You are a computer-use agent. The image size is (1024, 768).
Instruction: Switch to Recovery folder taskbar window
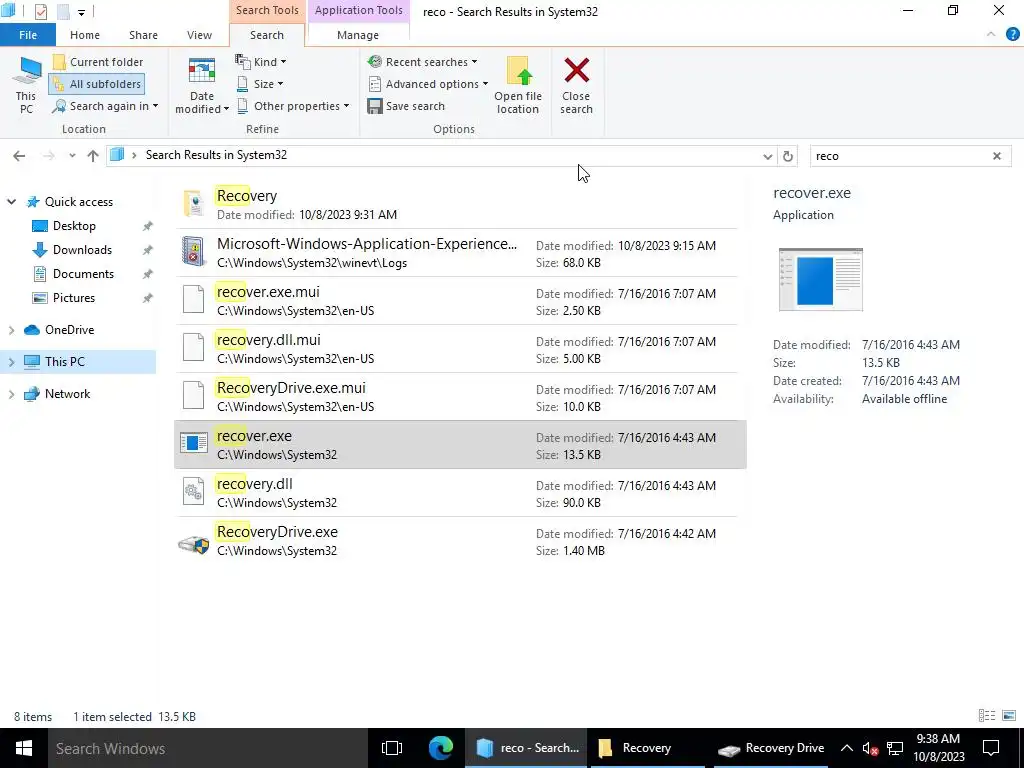648,748
